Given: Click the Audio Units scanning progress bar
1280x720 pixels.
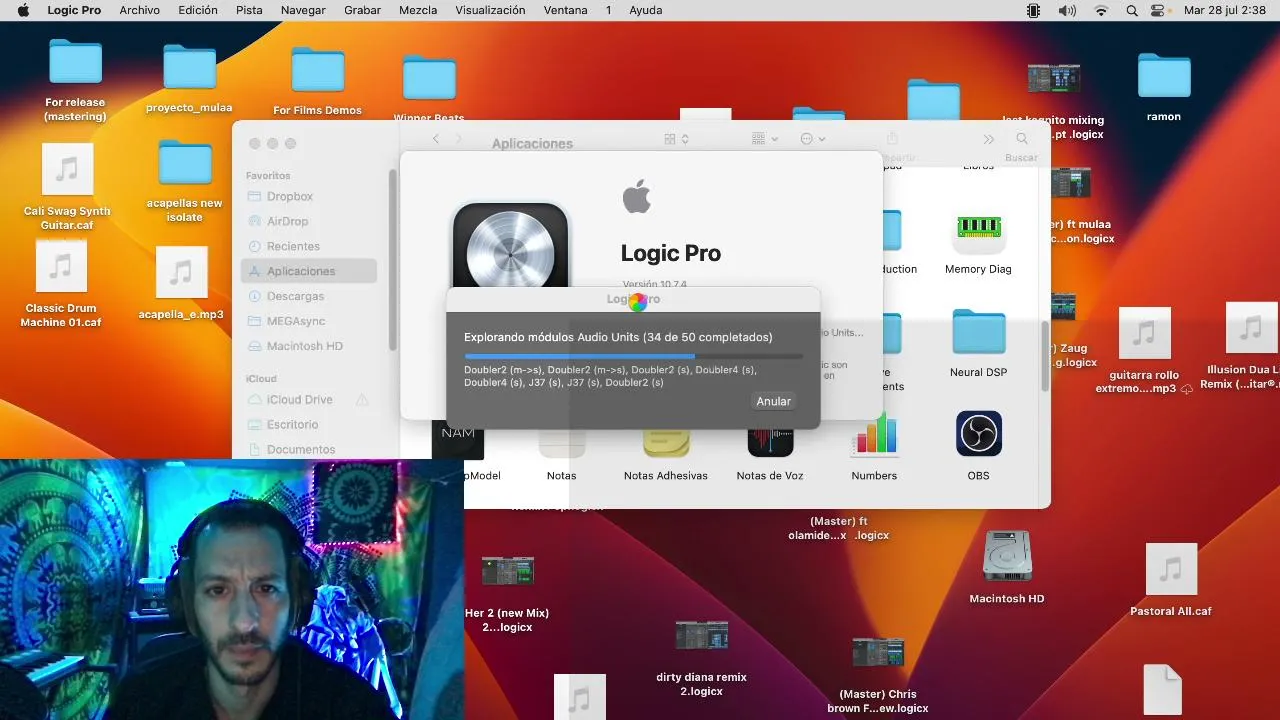Looking at the screenshot, I should (633, 356).
